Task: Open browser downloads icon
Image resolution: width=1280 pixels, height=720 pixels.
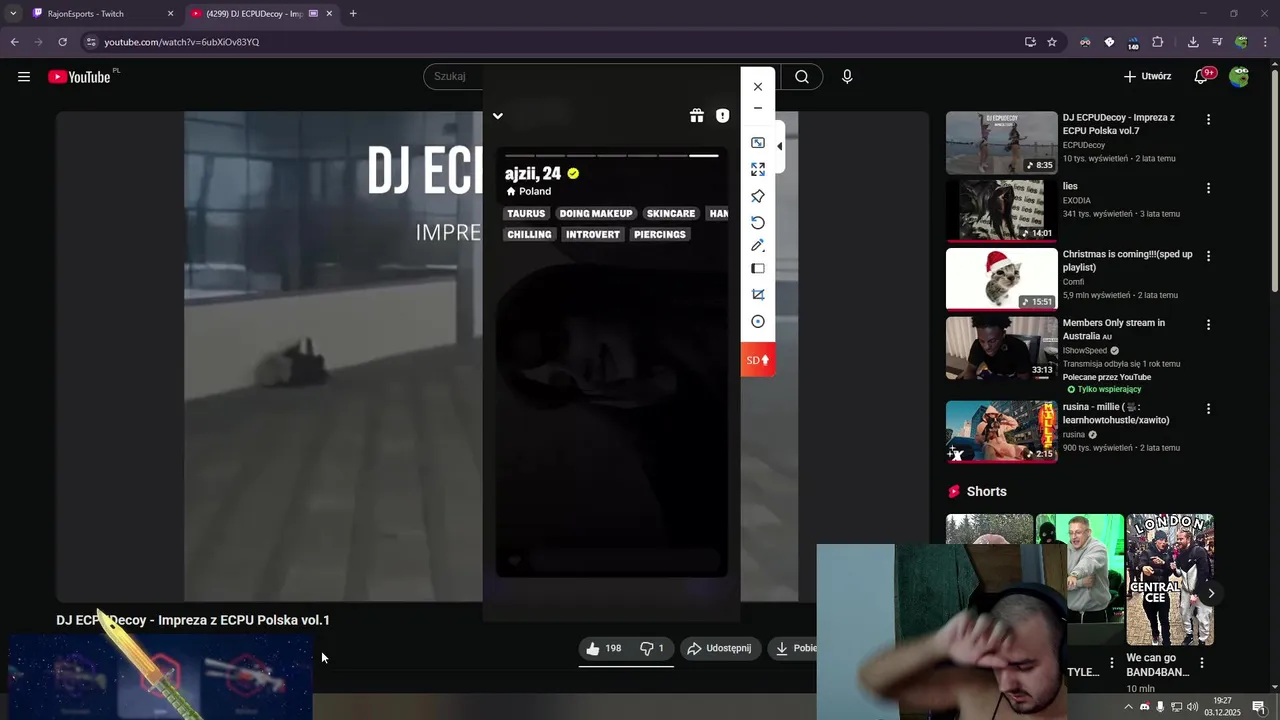Action: 1193,42
